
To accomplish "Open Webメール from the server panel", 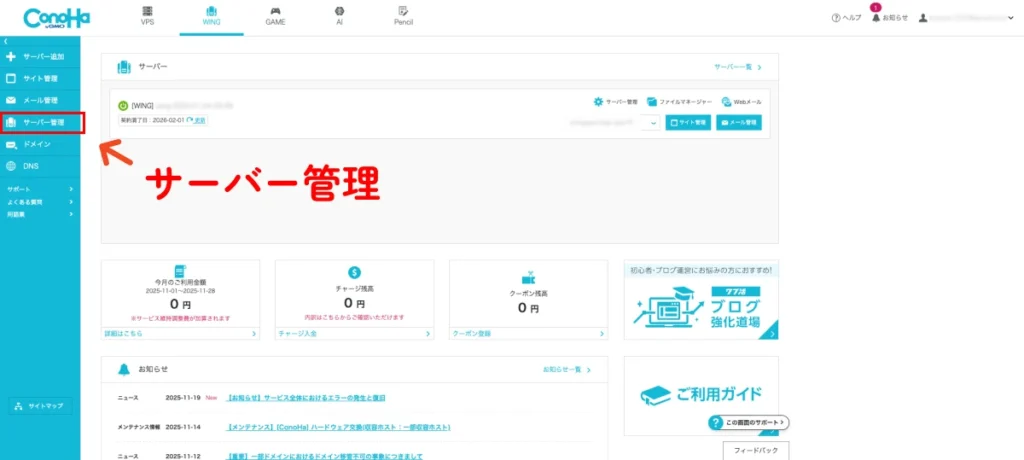I will pos(741,102).
